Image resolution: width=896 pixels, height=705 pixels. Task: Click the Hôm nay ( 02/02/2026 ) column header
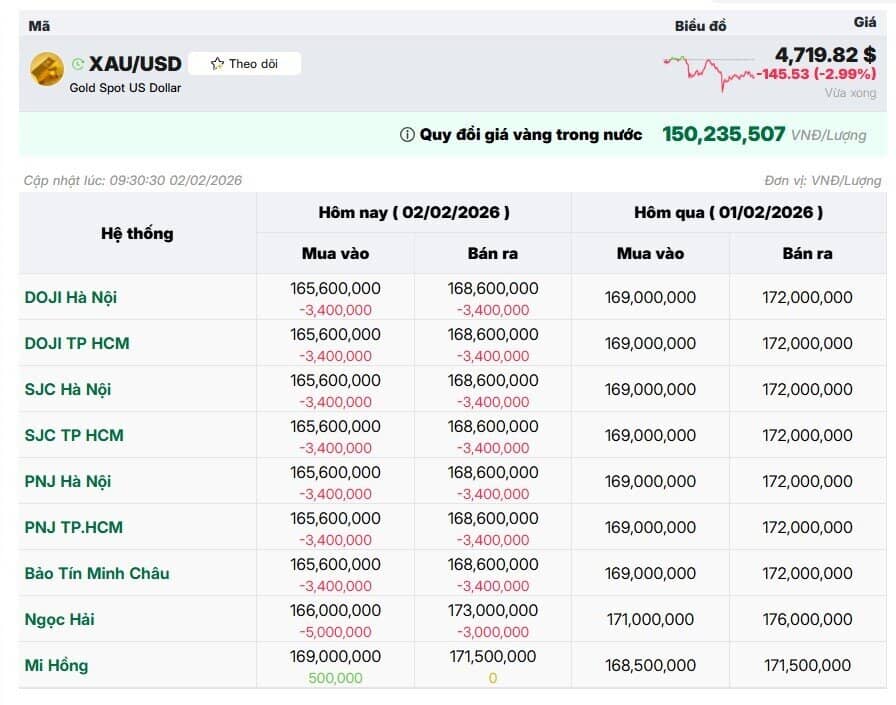coord(414,212)
